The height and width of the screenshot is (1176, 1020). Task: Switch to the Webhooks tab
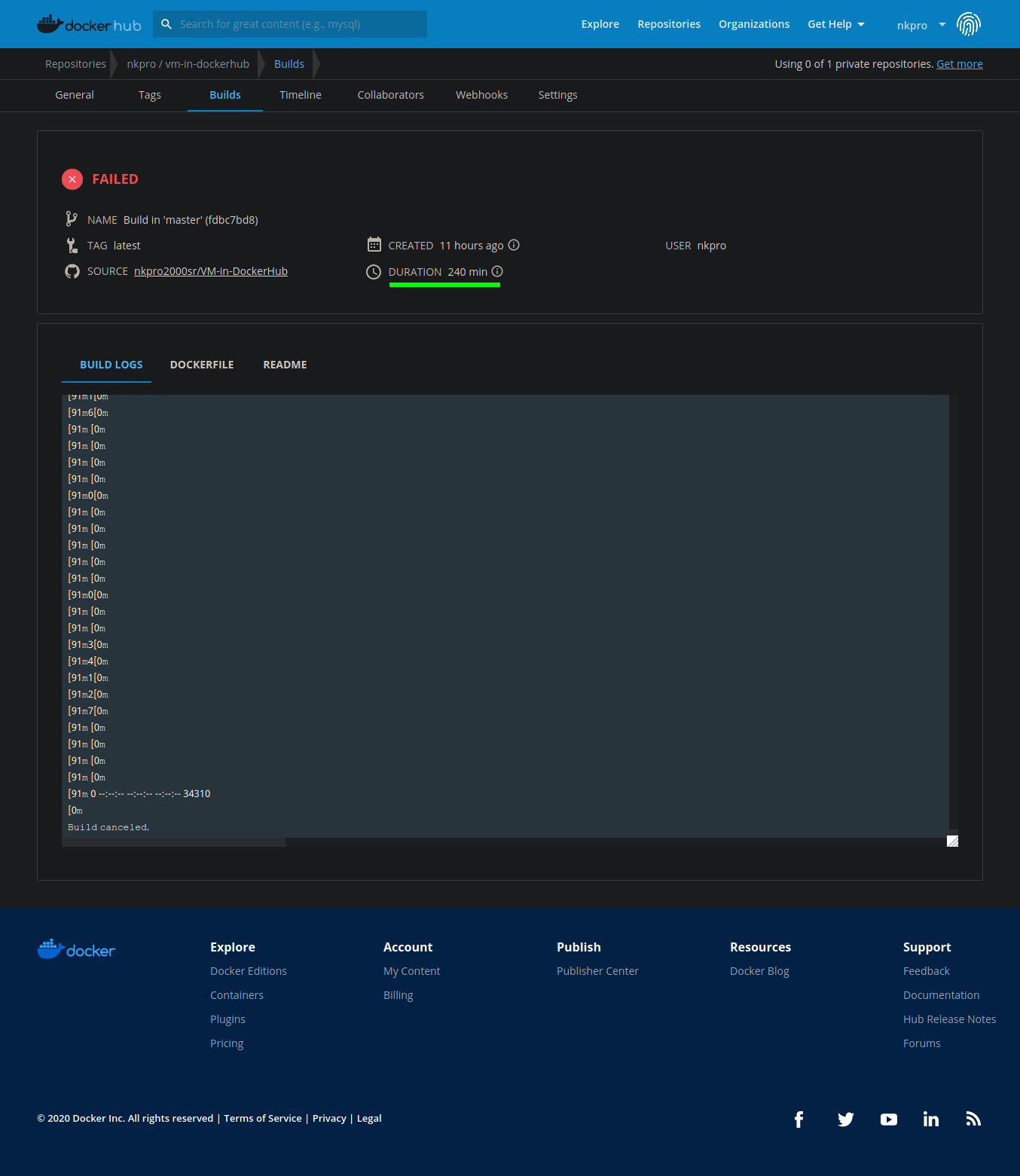click(x=482, y=95)
